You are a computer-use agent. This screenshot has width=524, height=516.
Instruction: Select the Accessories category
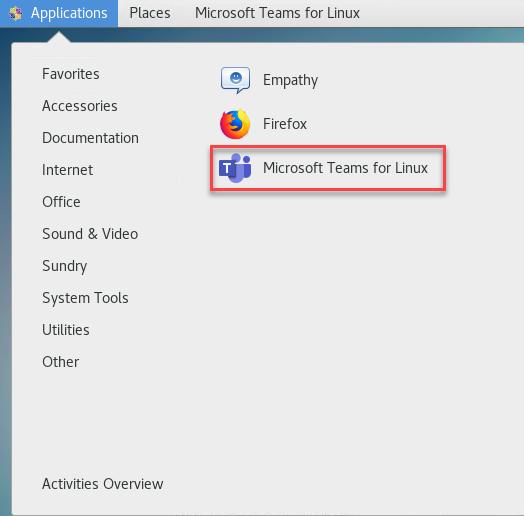pyautogui.click(x=80, y=106)
